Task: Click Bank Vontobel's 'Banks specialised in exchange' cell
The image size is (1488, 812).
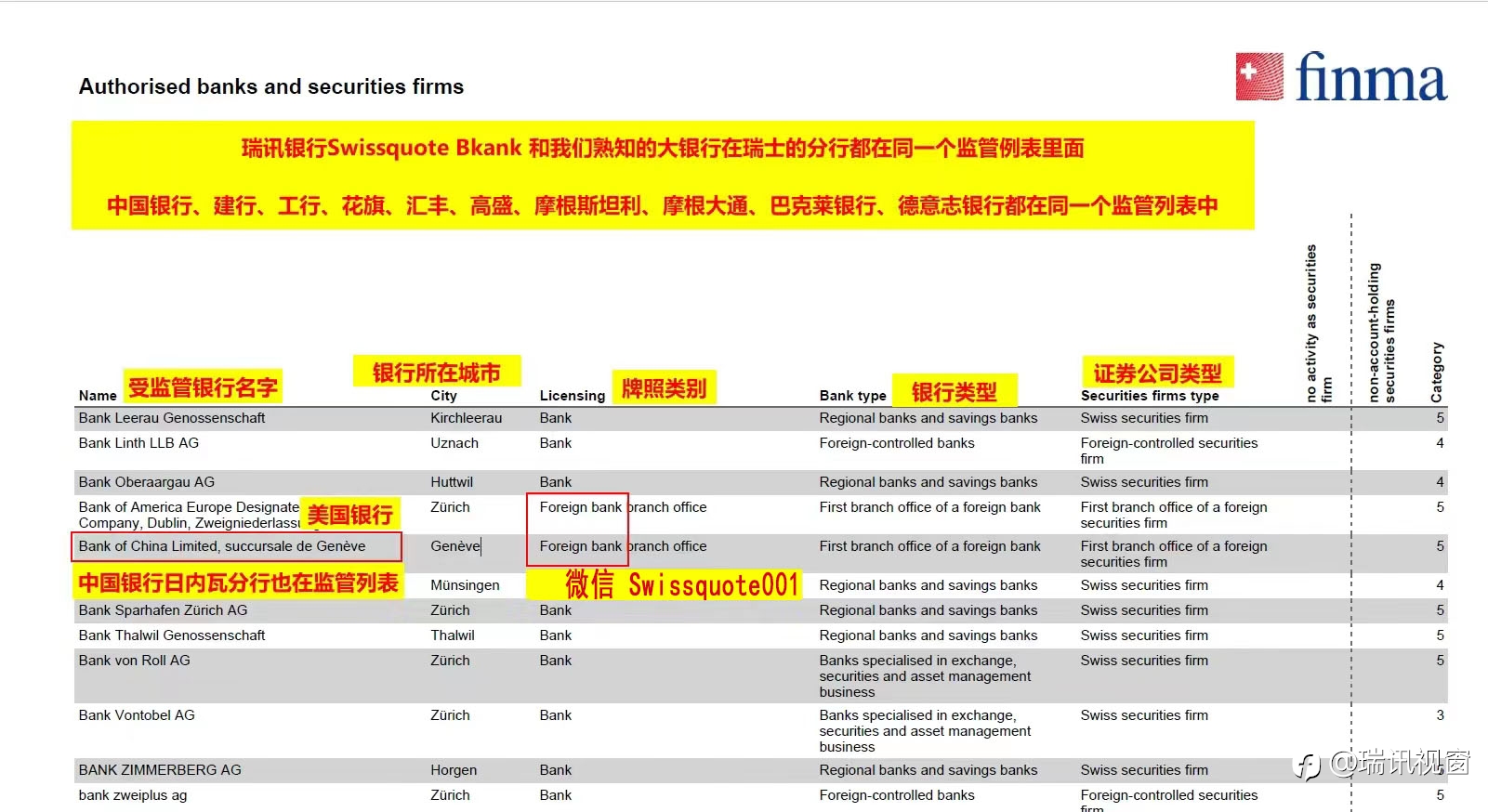Action: (x=925, y=731)
